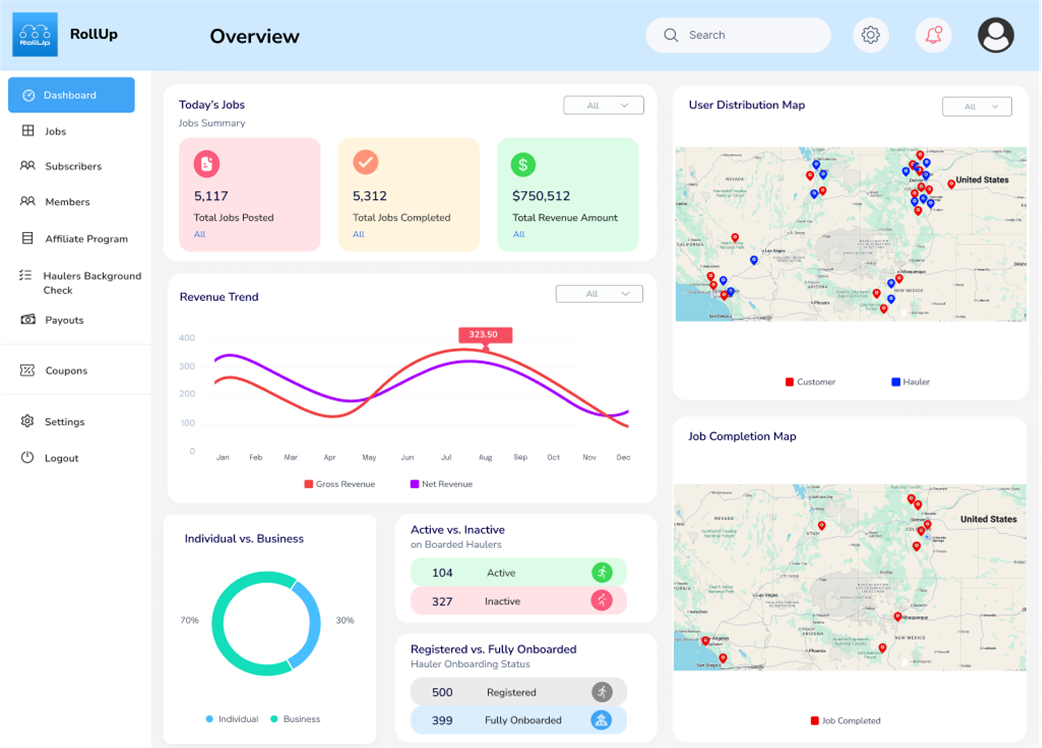Select Members from the navigation menu
This screenshot has height=748, width=1042.
(x=64, y=202)
